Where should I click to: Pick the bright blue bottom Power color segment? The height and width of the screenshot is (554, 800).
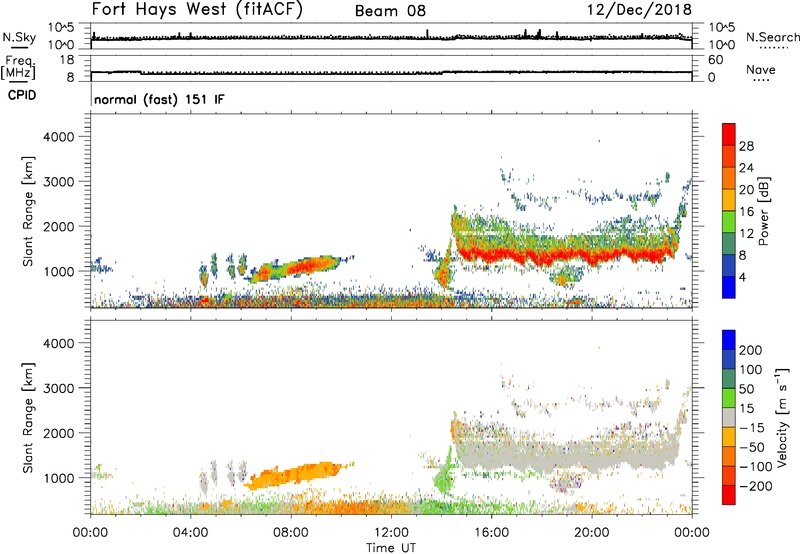(x=729, y=287)
